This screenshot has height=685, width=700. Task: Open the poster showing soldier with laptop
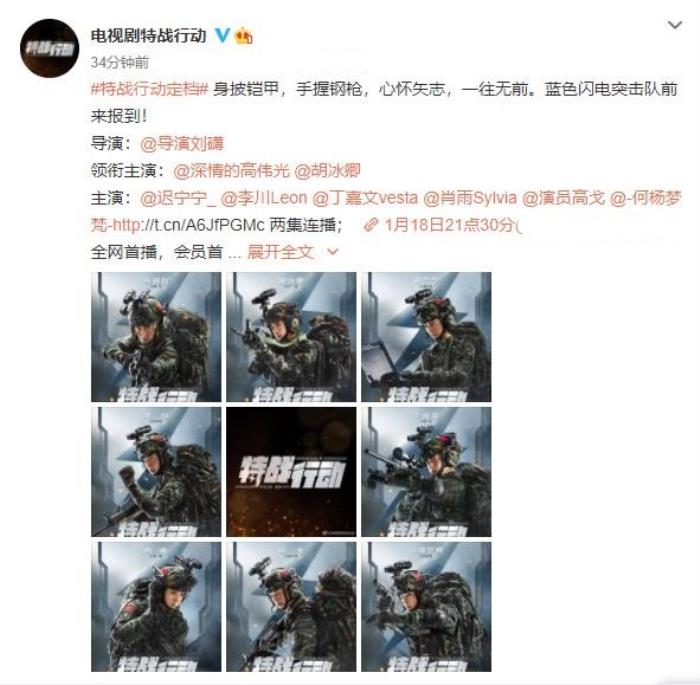tap(426, 337)
